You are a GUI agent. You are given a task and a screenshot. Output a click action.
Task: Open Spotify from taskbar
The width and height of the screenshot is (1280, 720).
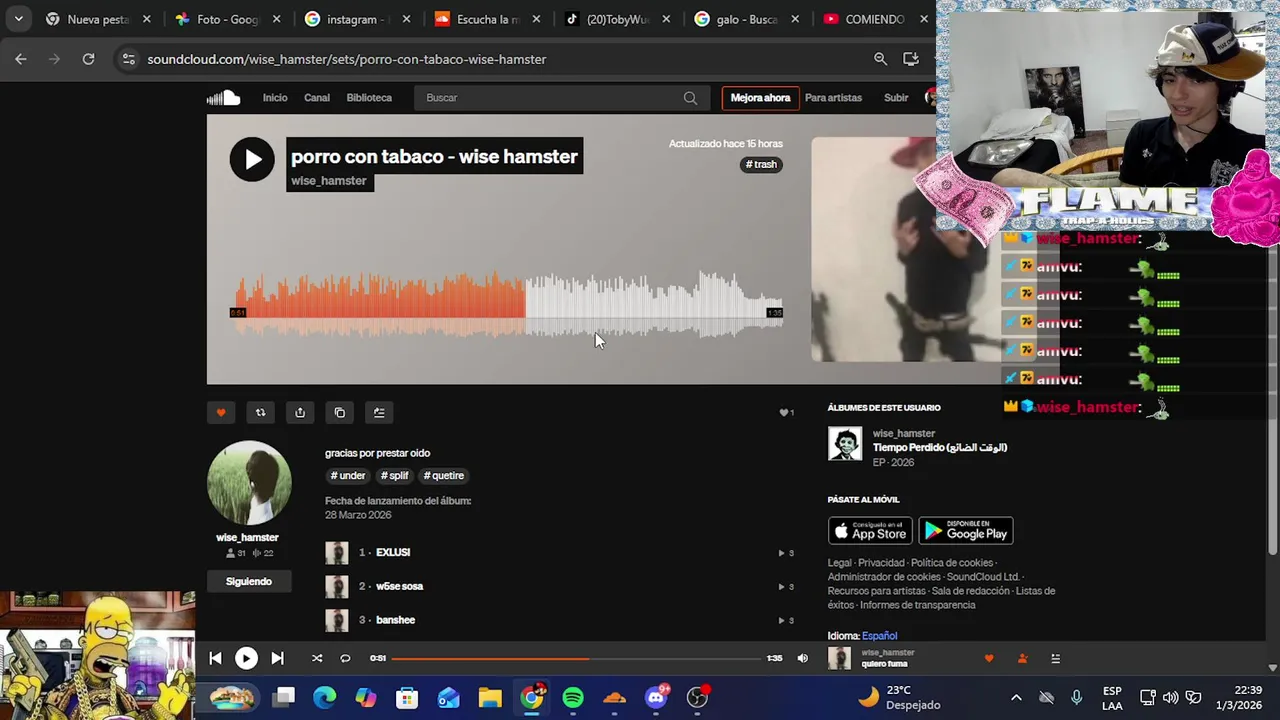573,697
